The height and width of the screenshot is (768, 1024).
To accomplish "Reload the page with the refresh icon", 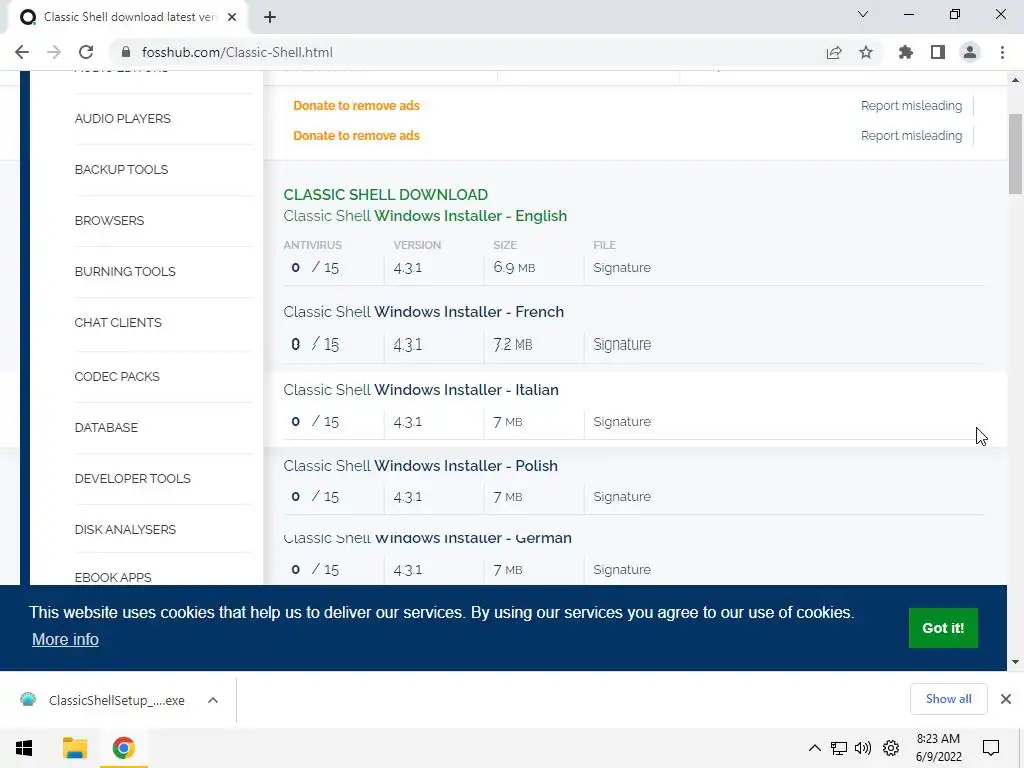I will [86, 52].
